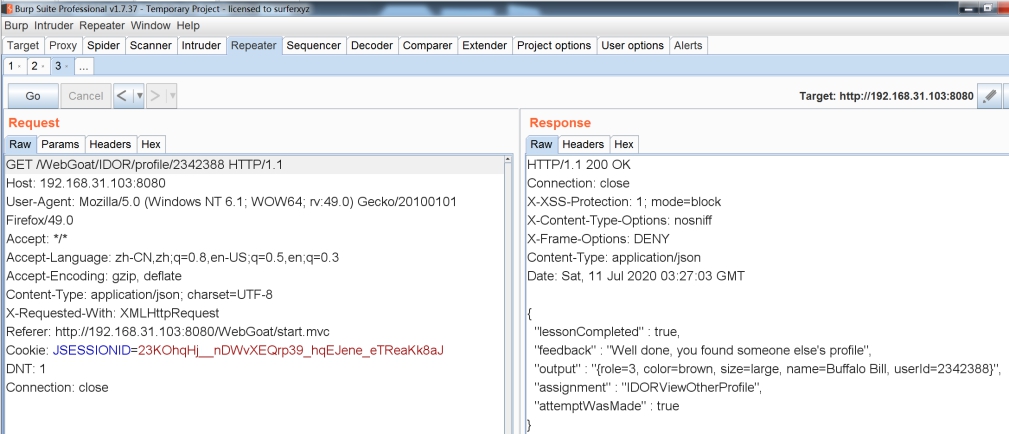Click the JSESSIONID cookie value

291,351
